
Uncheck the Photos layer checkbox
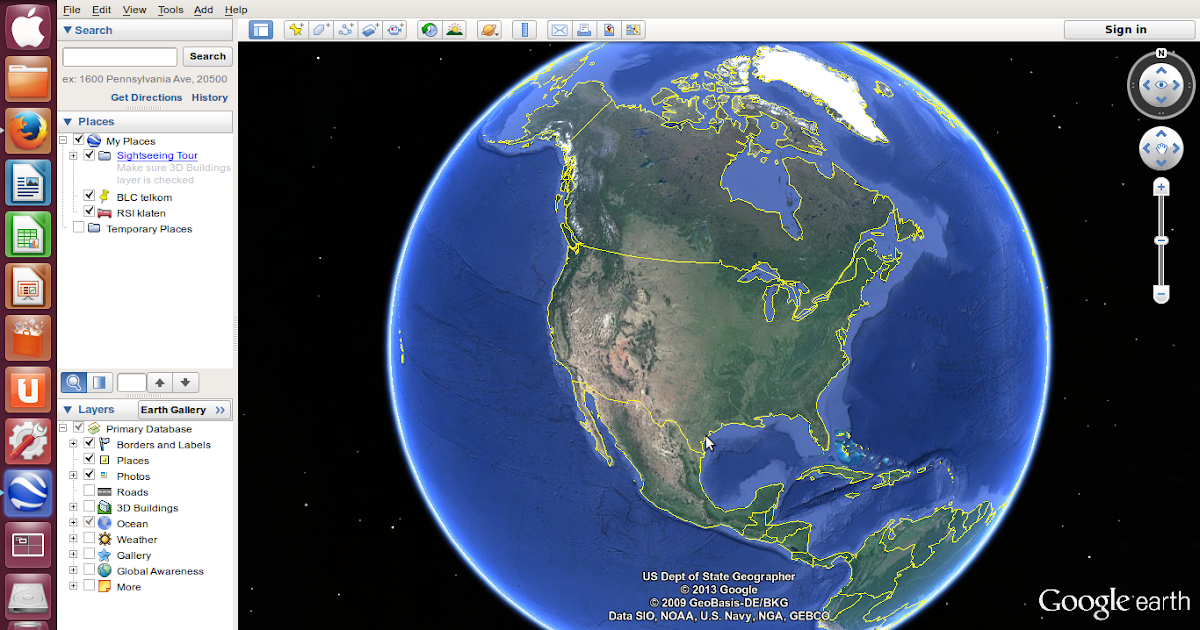90,475
